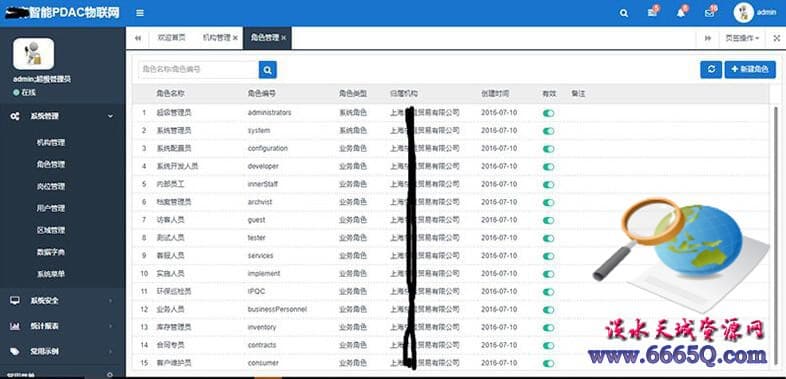This screenshot has height=379, width=786.
Task: Click the 统计报表 chart icon
Action: tap(15, 326)
